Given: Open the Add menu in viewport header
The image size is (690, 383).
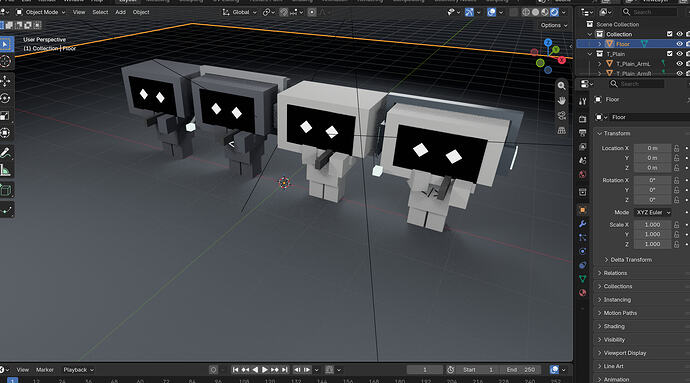Looking at the screenshot, I should (120, 12).
